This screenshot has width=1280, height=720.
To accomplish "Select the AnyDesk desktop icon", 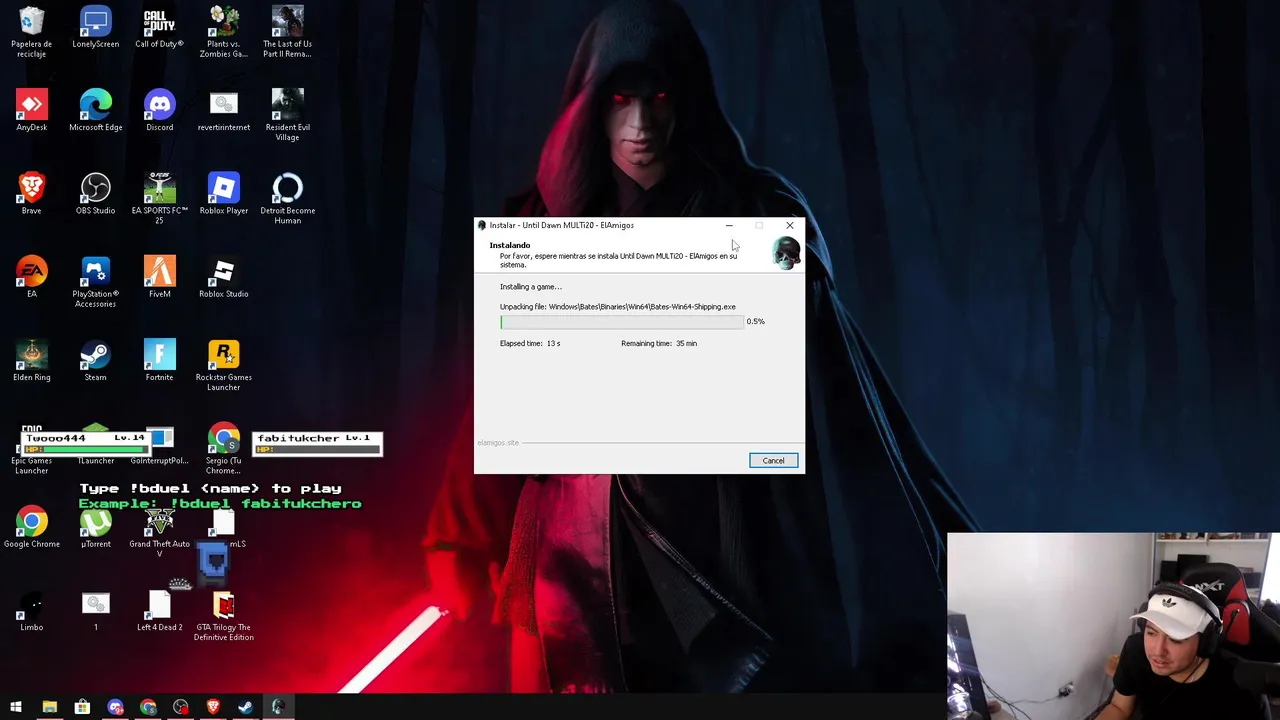I will pos(32,111).
